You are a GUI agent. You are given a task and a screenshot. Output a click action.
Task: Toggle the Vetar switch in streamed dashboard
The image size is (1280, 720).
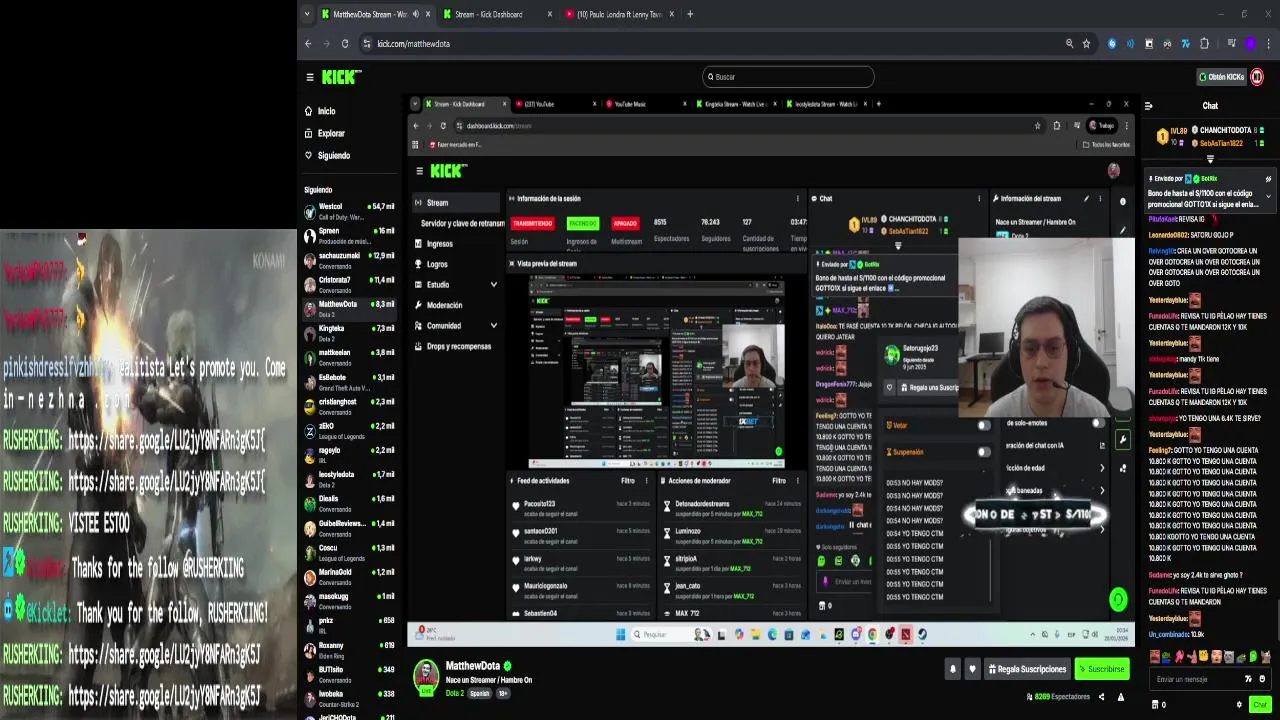(984, 425)
